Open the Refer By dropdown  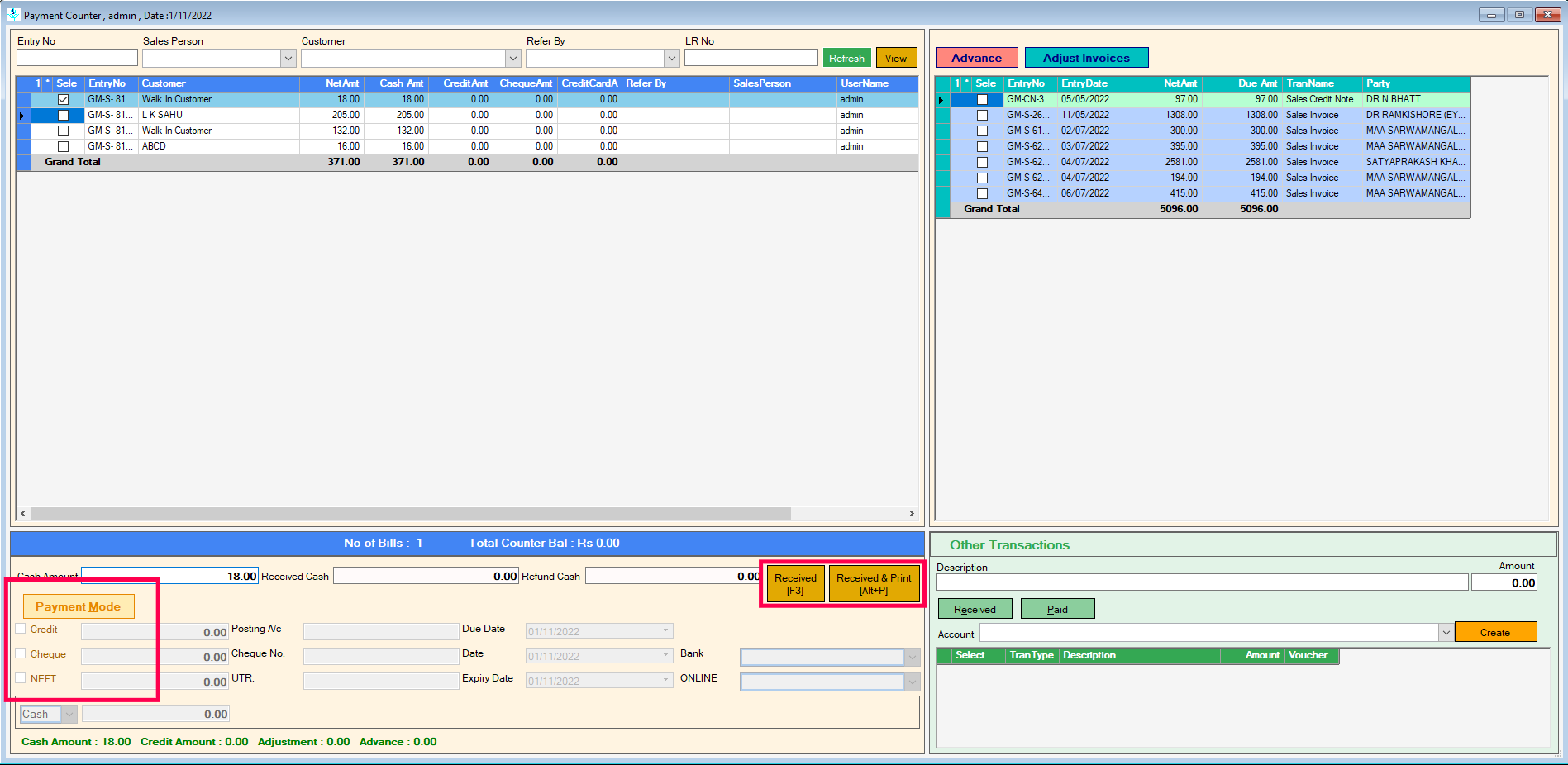pyautogui.click(x=672, y=58)
